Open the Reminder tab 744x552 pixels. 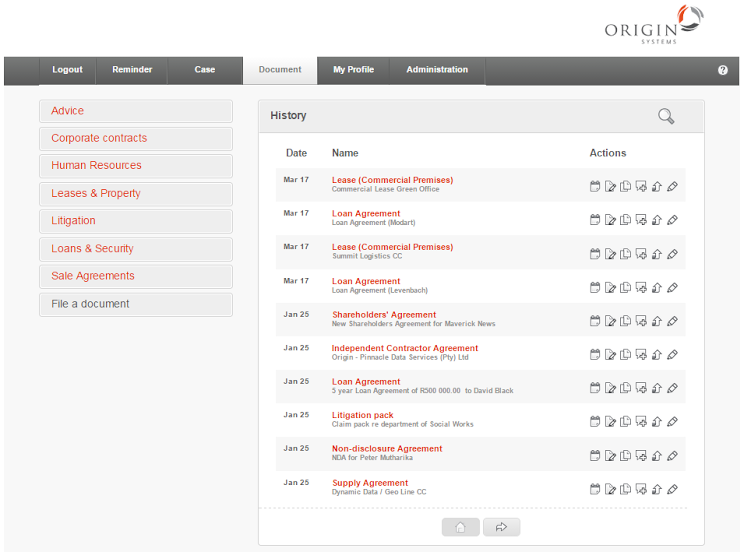tap(132, 70)
